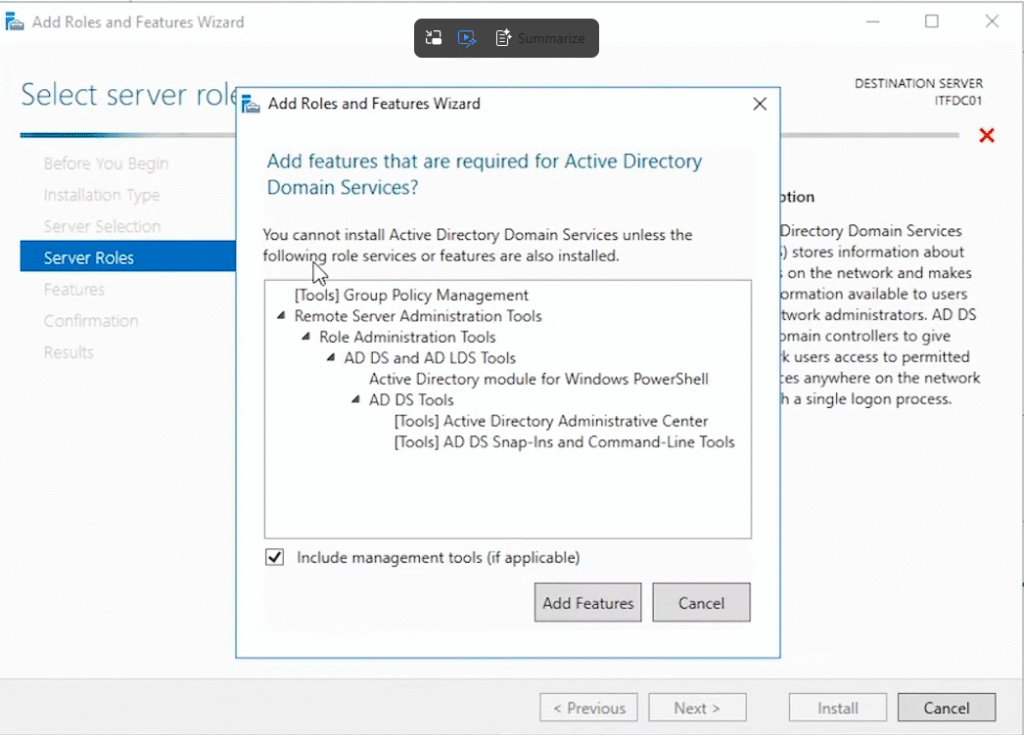
Task: Cancel the required features dialog
Action: [x=701, y=602]
